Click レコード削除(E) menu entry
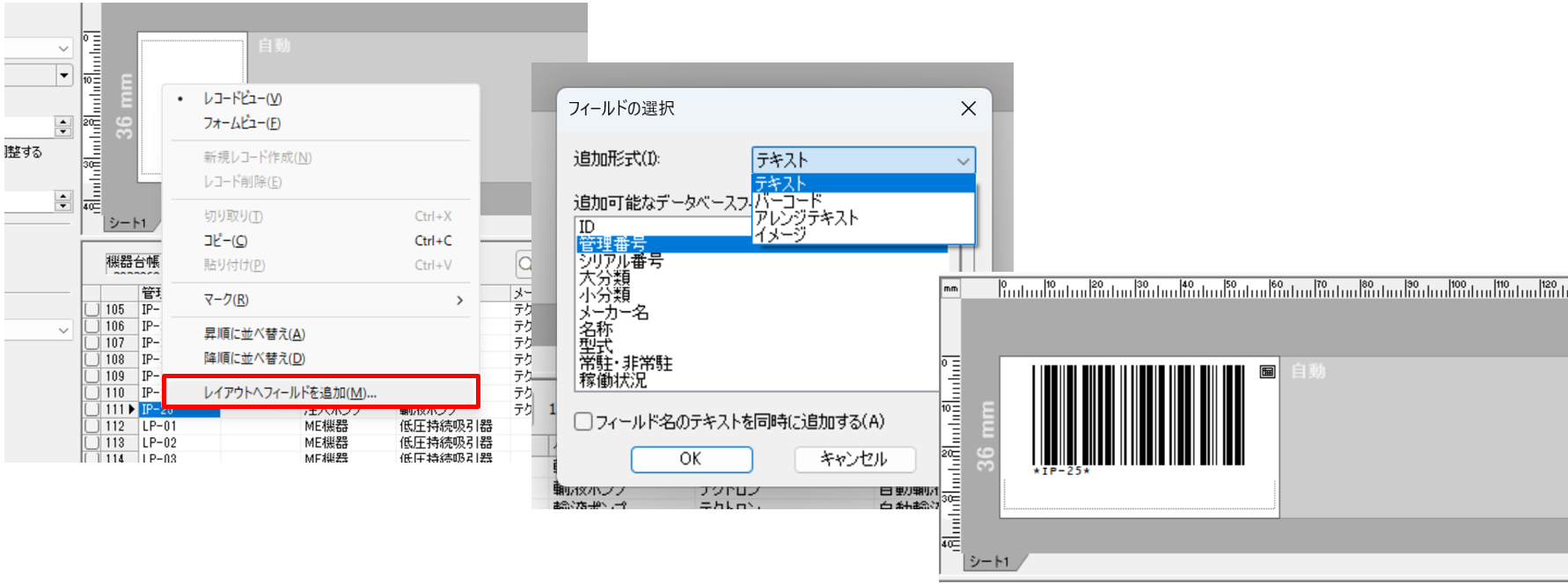 (x=243, y=182)
